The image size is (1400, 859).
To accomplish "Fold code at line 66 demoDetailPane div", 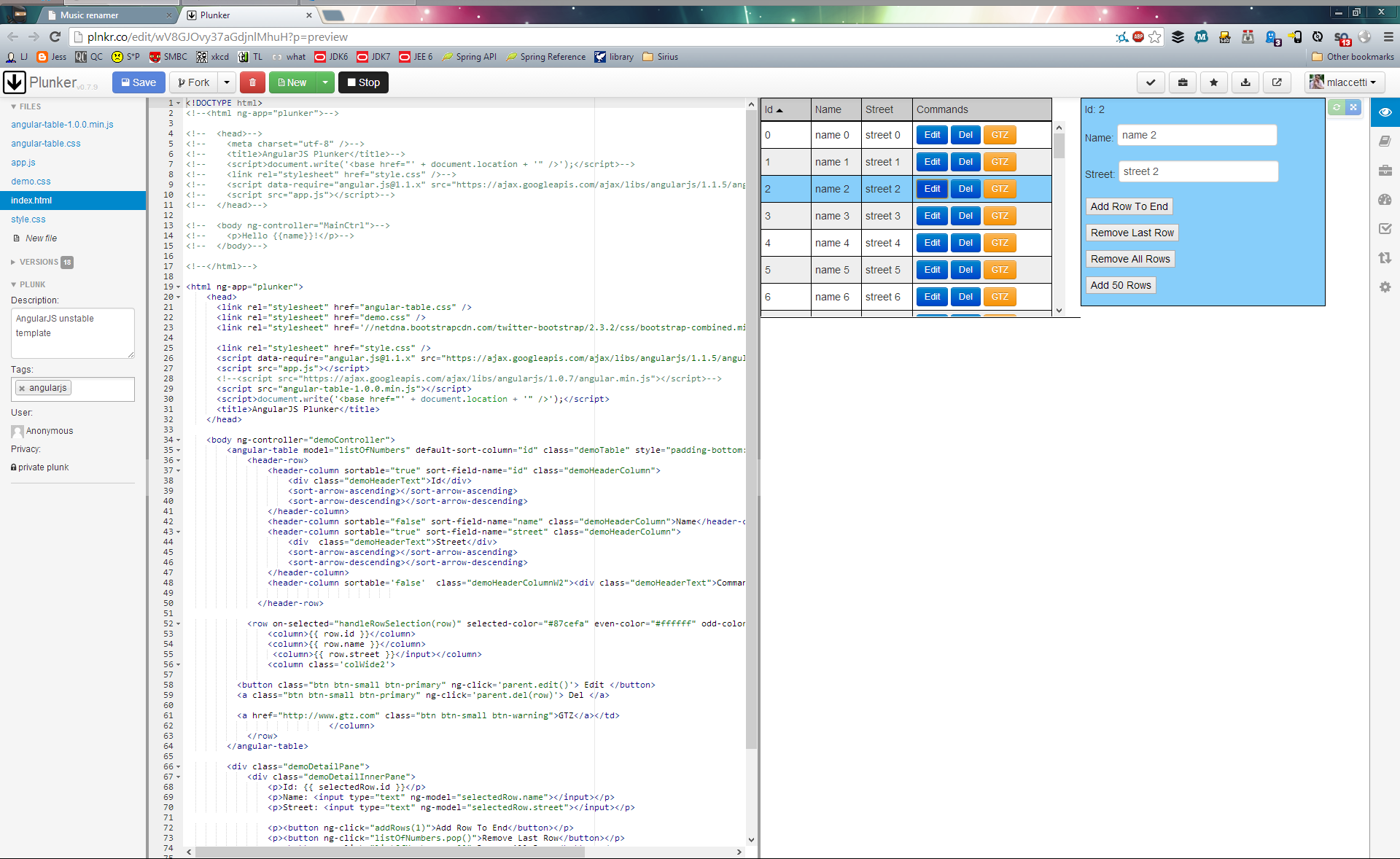I will click(x=178, y=766).
